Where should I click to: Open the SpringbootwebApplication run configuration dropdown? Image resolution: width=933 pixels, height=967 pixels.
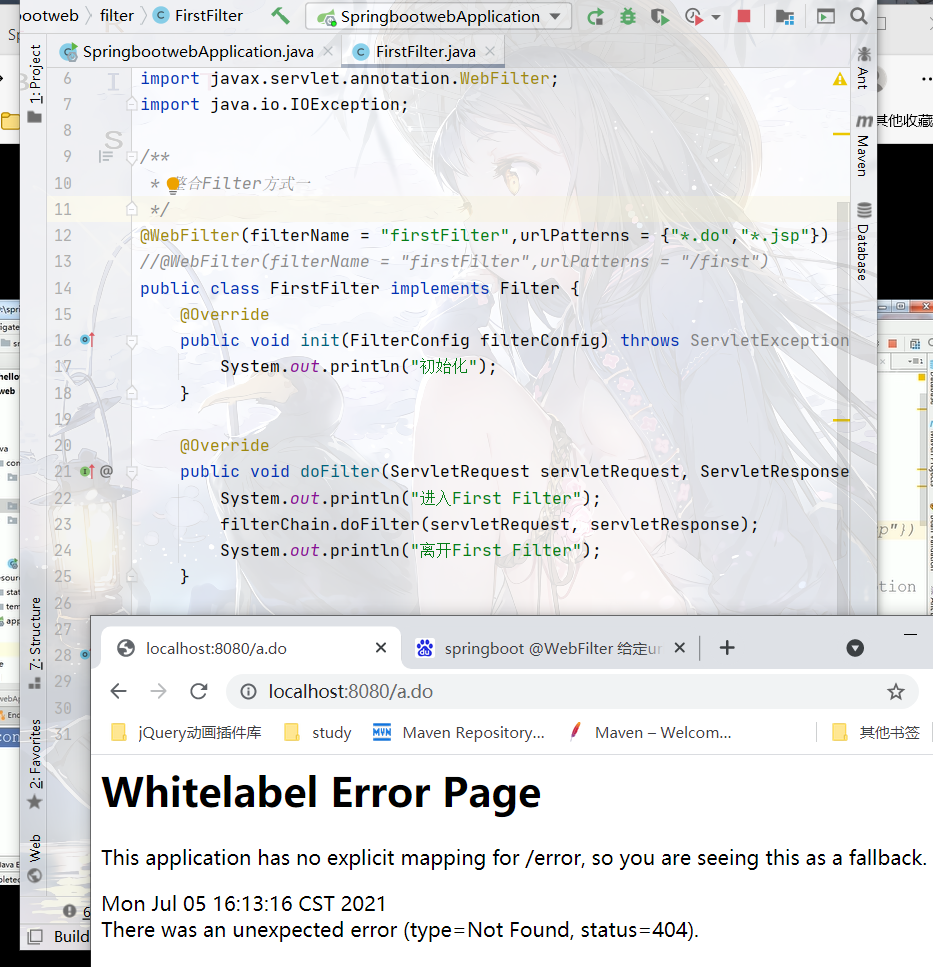coord(438,17)
